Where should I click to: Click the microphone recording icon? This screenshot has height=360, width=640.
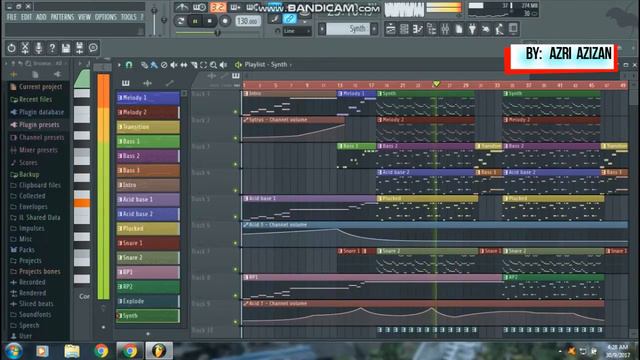click(38, 48)
